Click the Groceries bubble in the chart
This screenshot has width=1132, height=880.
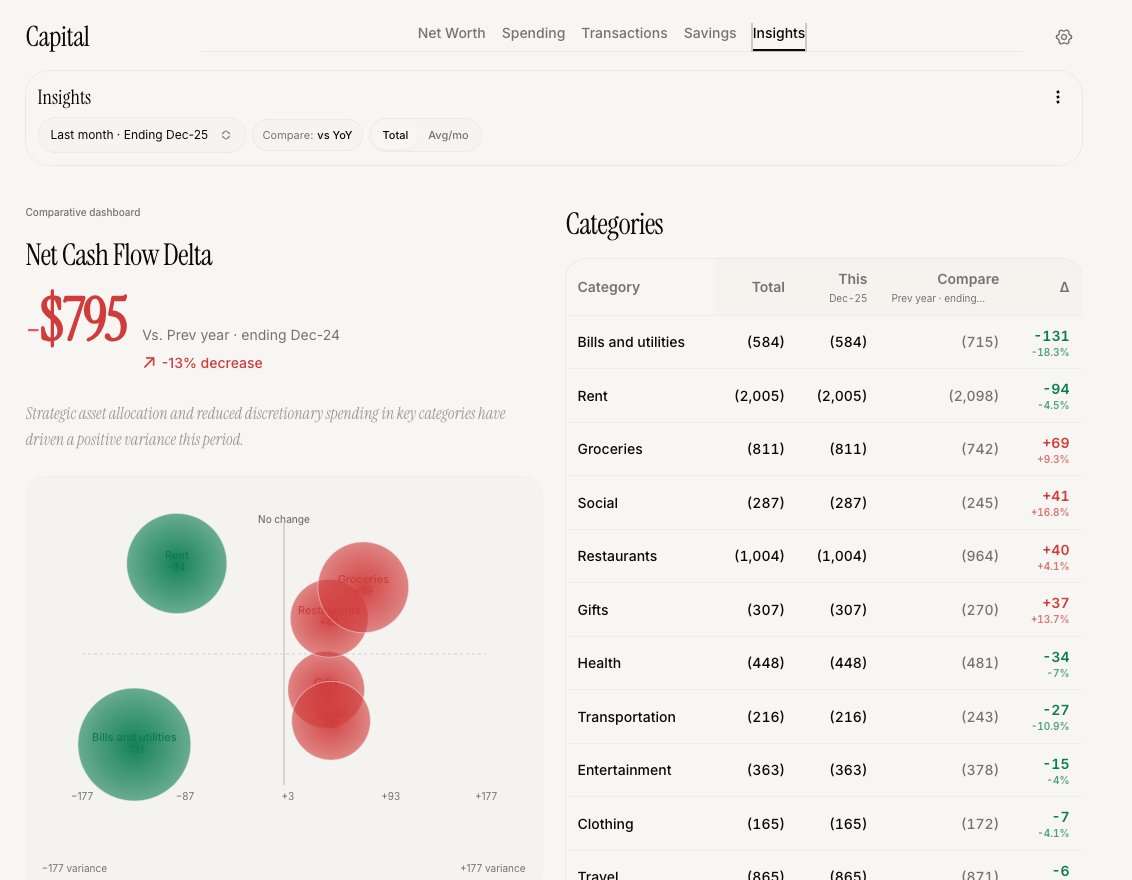tap(363, 587)
